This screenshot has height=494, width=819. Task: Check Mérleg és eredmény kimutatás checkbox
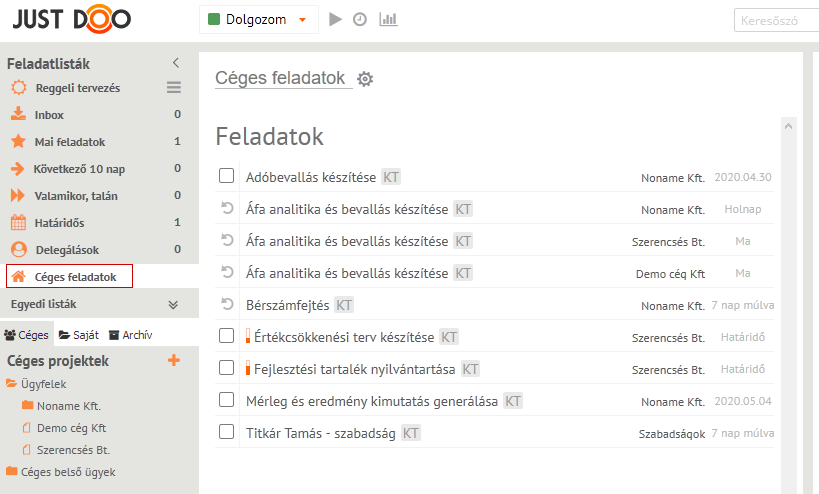point(226,399)
